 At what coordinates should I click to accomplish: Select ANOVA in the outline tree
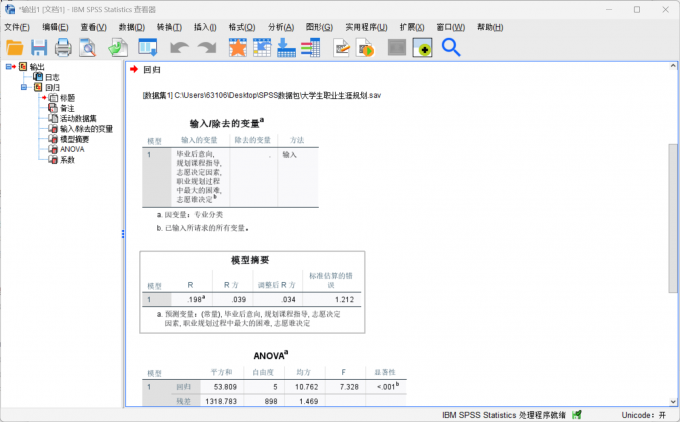tap(72, 149)
